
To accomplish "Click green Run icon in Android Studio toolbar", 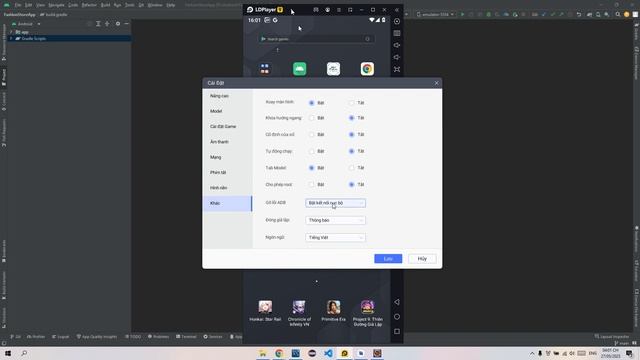I will [x=462, y=14].
